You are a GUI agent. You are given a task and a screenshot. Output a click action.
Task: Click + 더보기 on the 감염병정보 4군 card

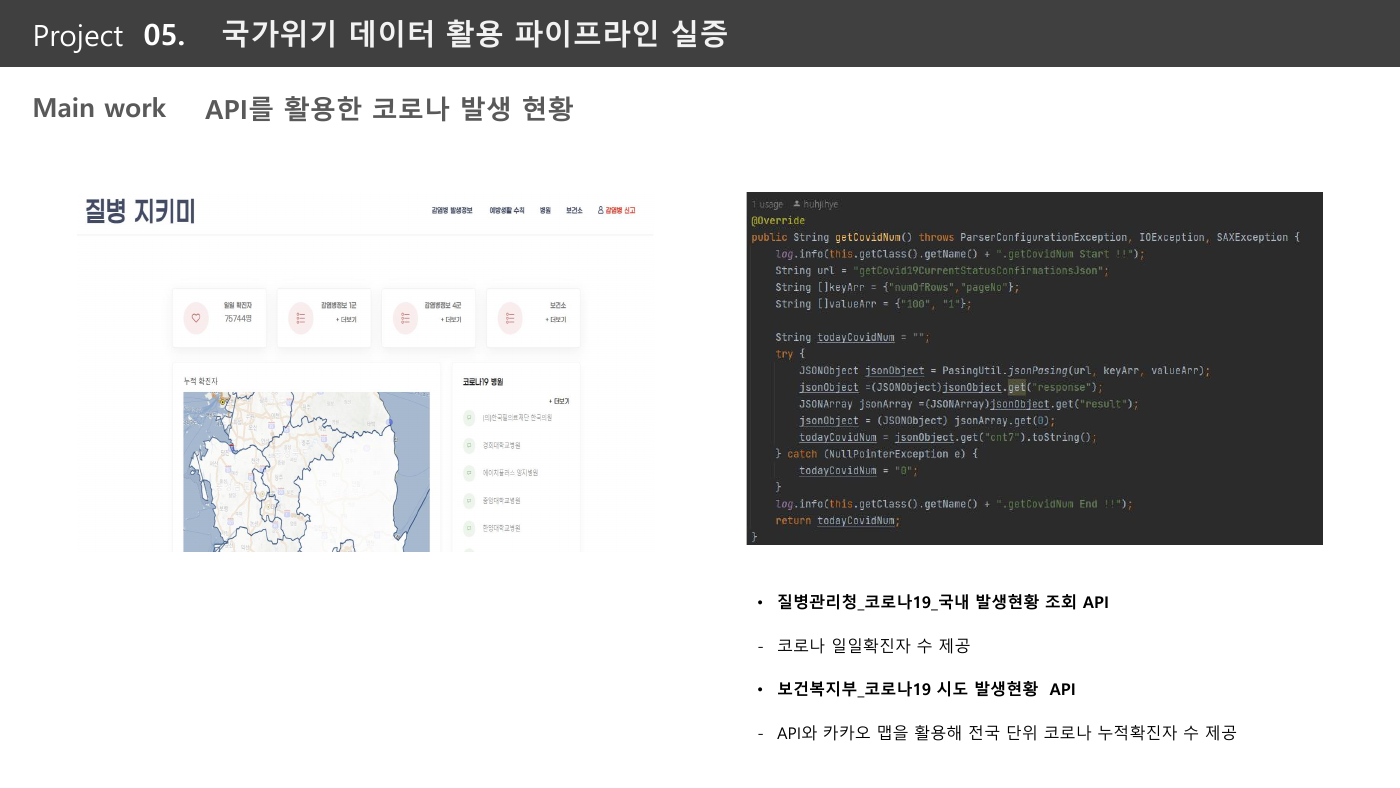click(450, 320)
